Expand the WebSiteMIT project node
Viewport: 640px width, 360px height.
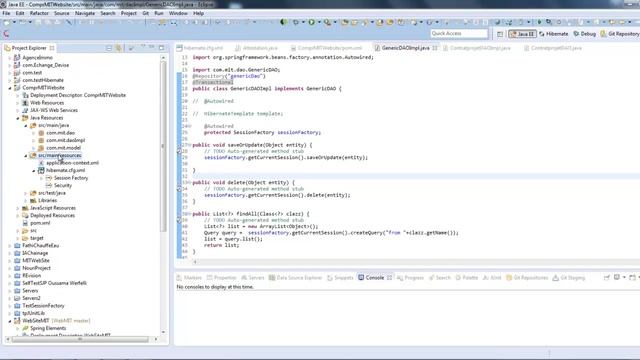coord(10,321)
